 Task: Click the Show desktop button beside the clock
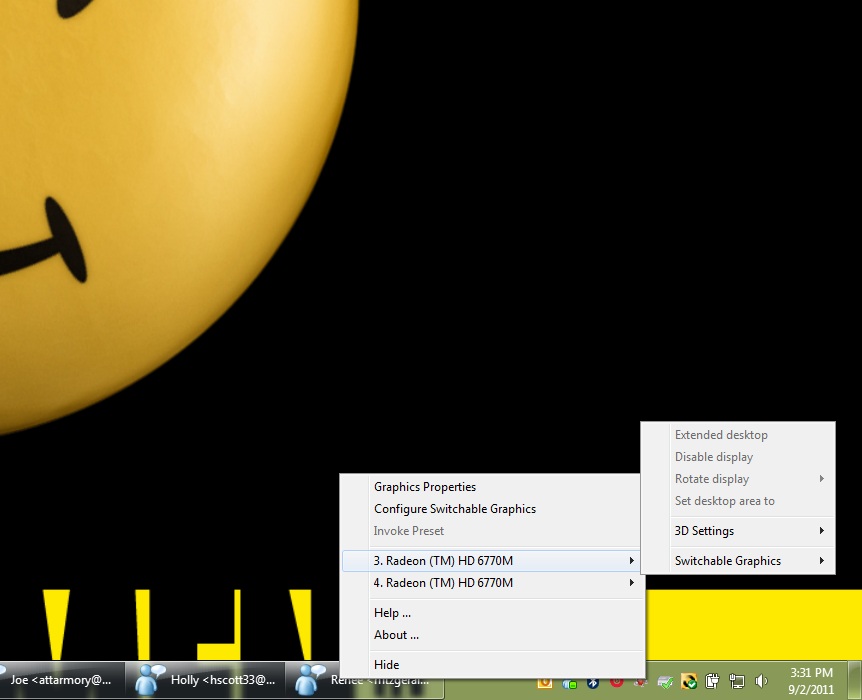click(854, 680)
